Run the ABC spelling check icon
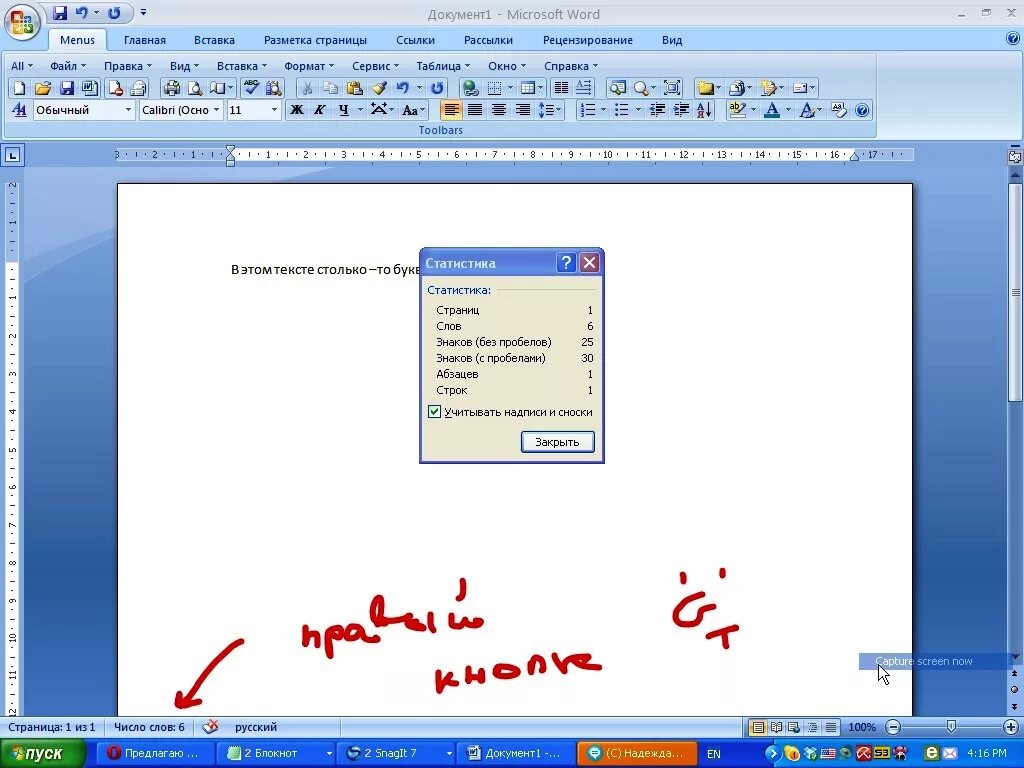 [251, 88]
